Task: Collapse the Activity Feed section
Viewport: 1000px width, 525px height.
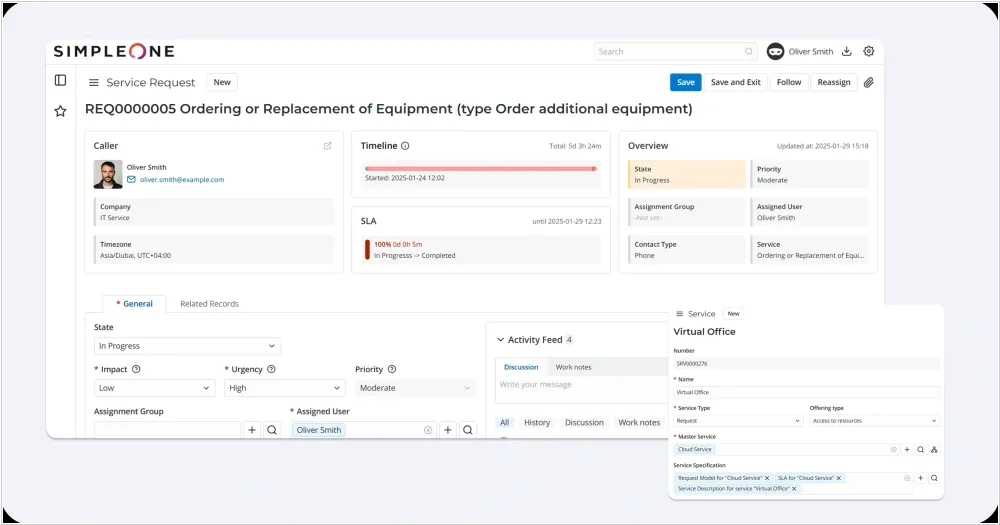Action: click(500, 340)
